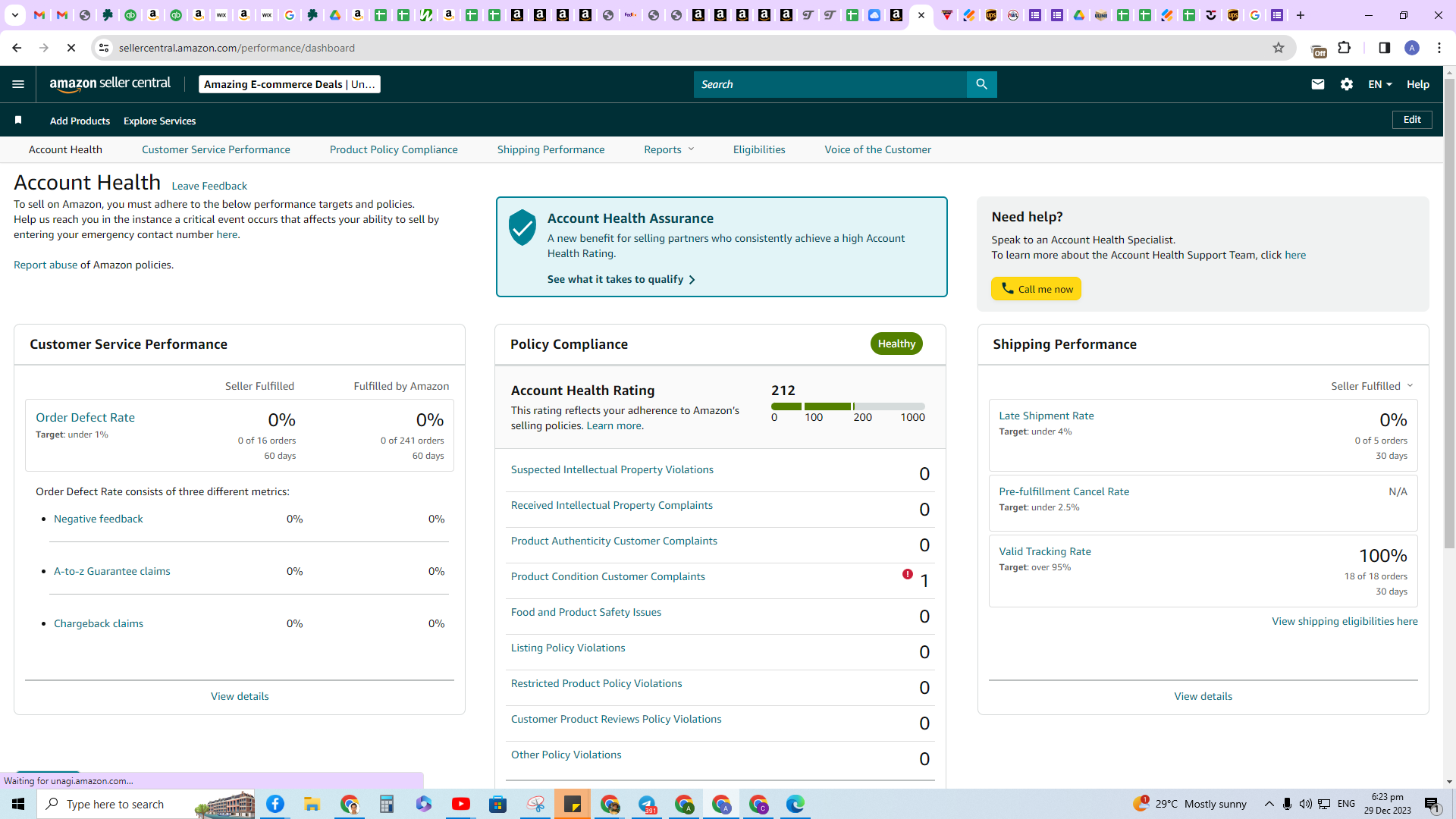This screenshot has width=1456, height=819.
Task: Click the red alert icon beside Product Condition complaints
Action: pos(908,574)
